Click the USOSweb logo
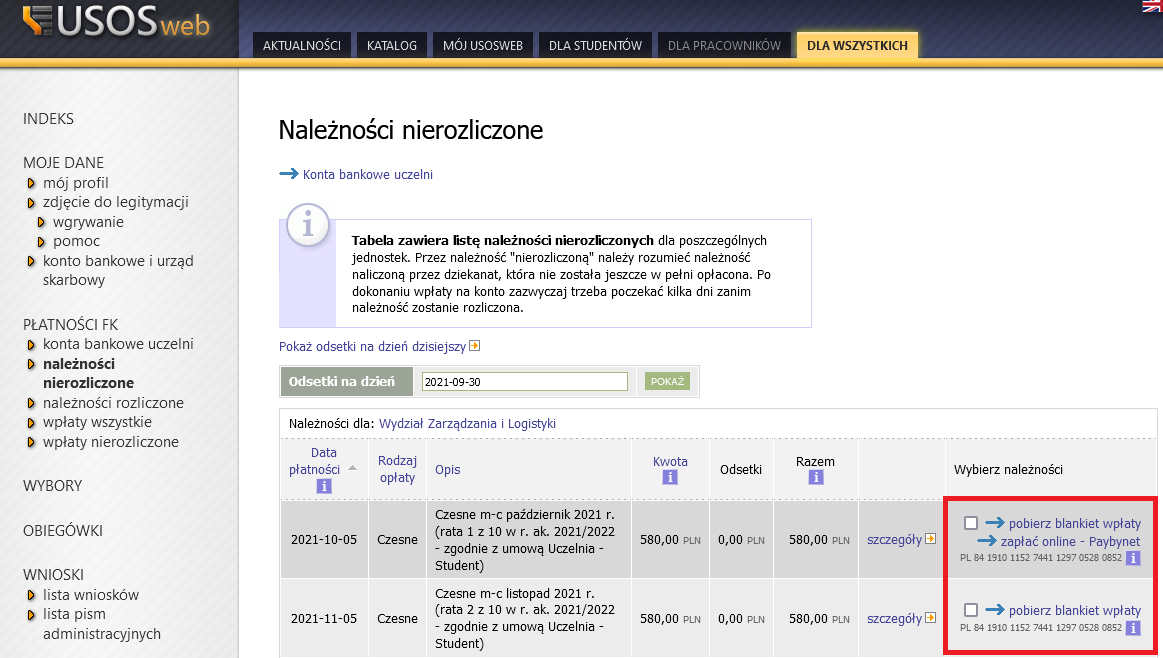 pos(116,22)
